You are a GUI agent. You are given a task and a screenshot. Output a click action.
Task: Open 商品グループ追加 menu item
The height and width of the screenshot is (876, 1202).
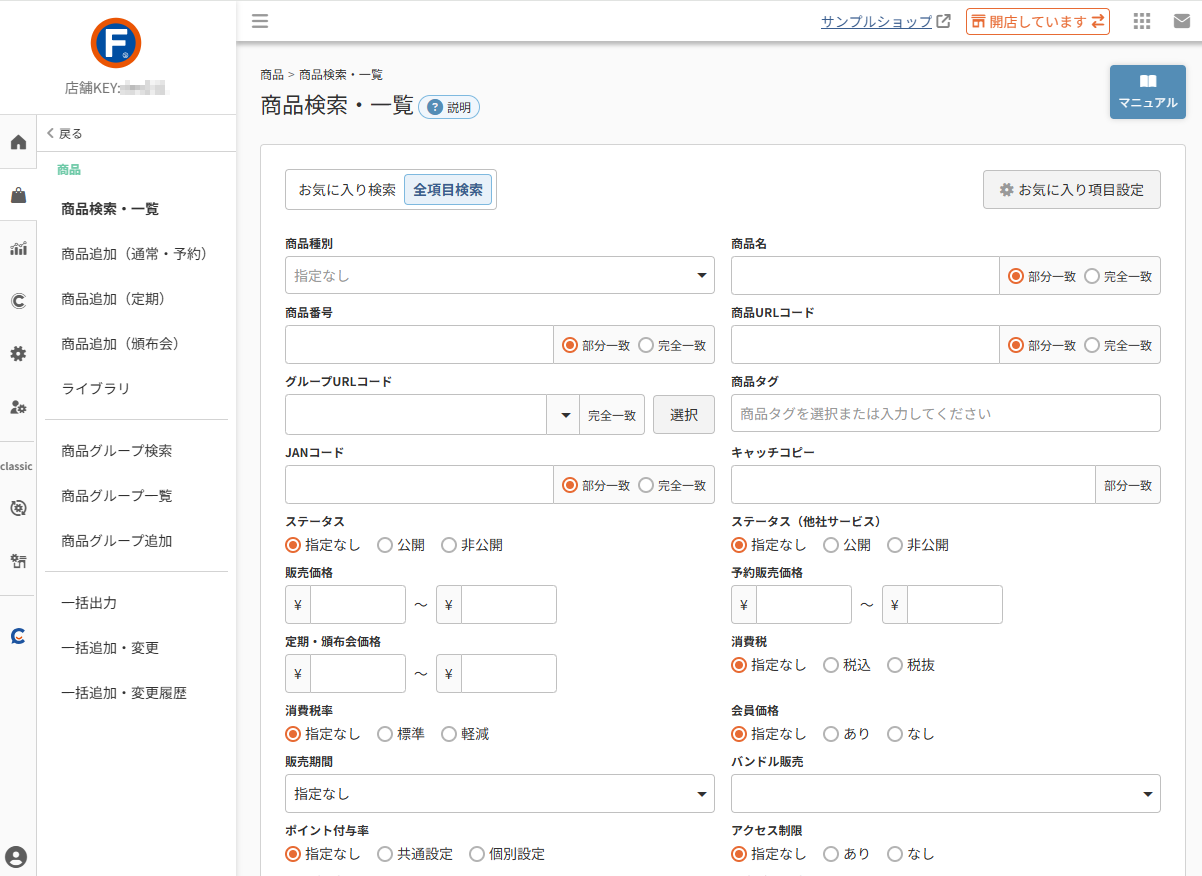pos(117,541)
